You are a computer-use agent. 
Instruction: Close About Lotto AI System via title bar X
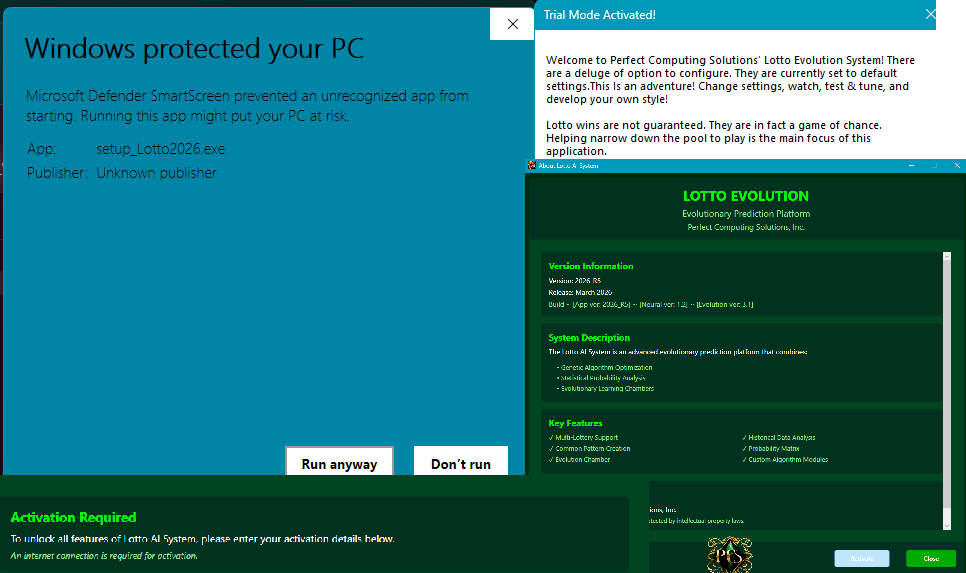pyautogui.click(x=957, y=165)
